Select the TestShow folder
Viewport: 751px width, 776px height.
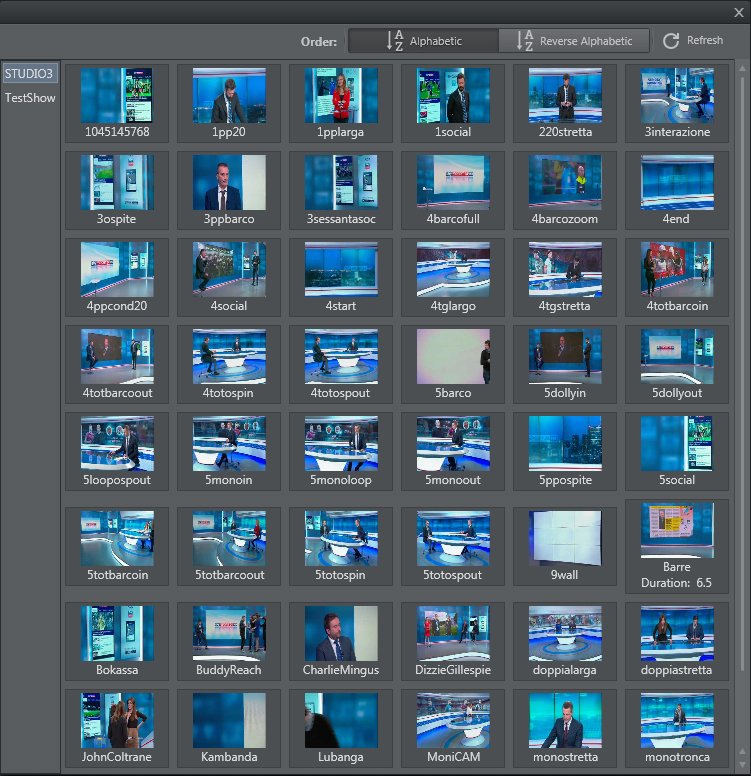tap(30, 98)
